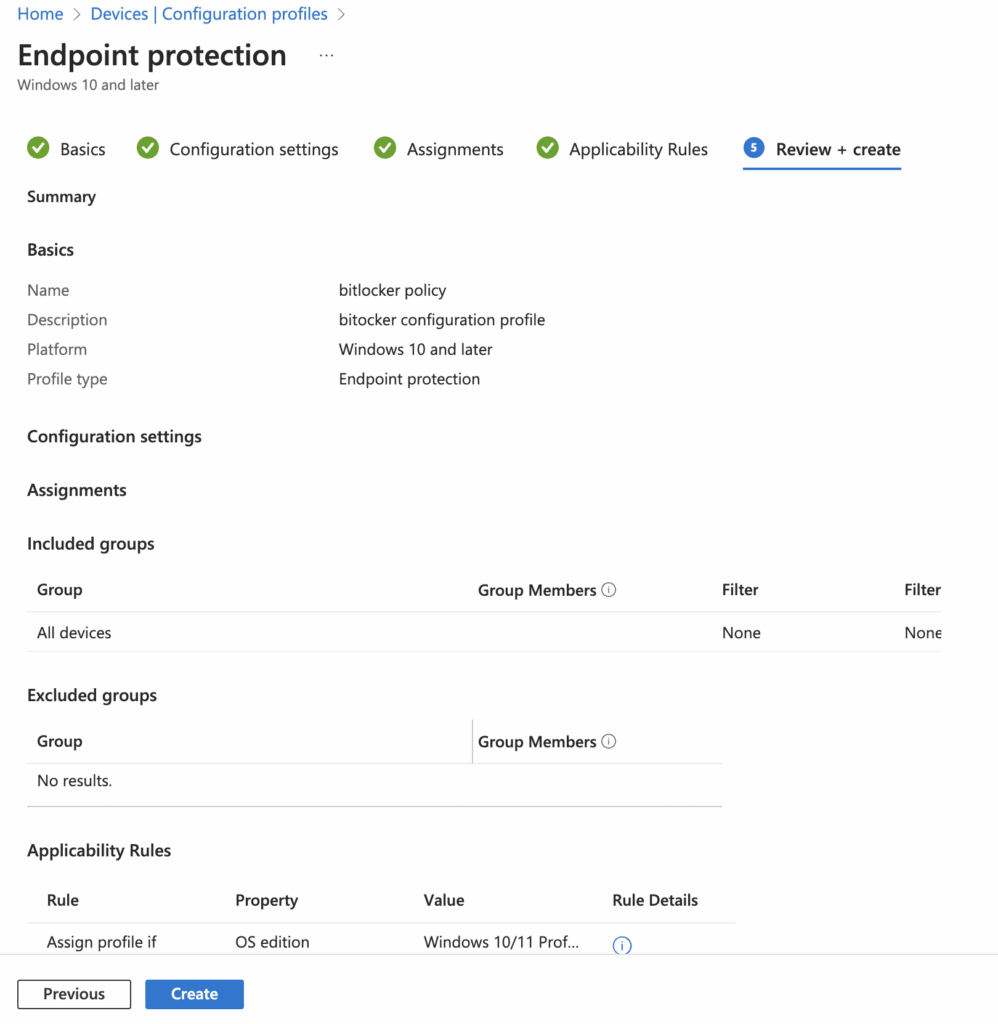Click the green checkmark on the Assignments step
This screenshot has width=998, height=1024.
[x=385, y=148]
